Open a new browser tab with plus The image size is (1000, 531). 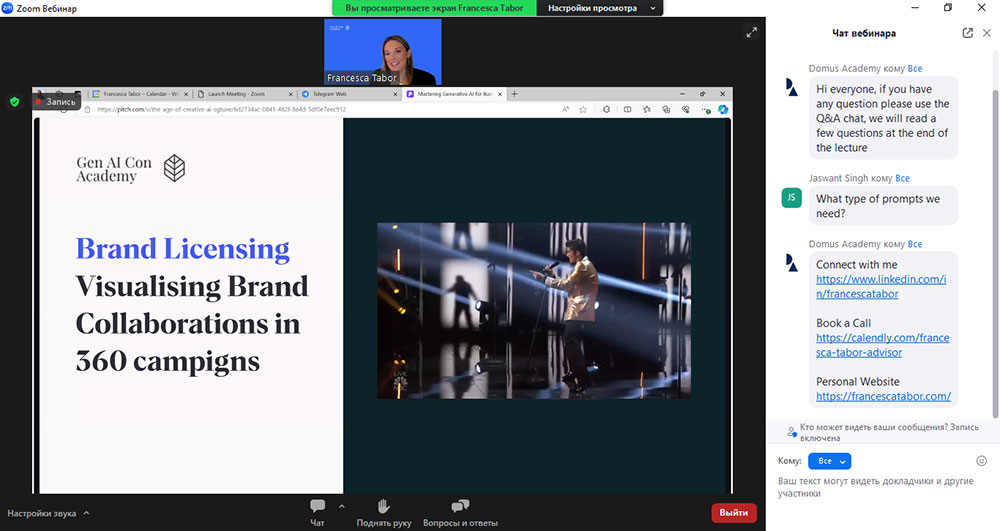pyautogui.click(x=514, y=94)
